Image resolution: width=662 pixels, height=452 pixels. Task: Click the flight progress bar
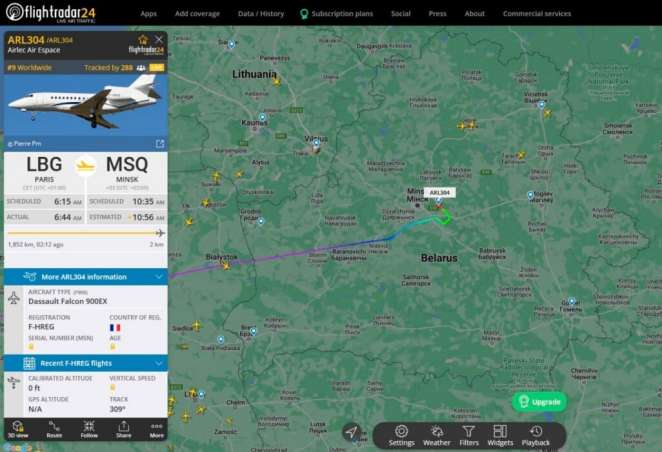tap(86, 233)
